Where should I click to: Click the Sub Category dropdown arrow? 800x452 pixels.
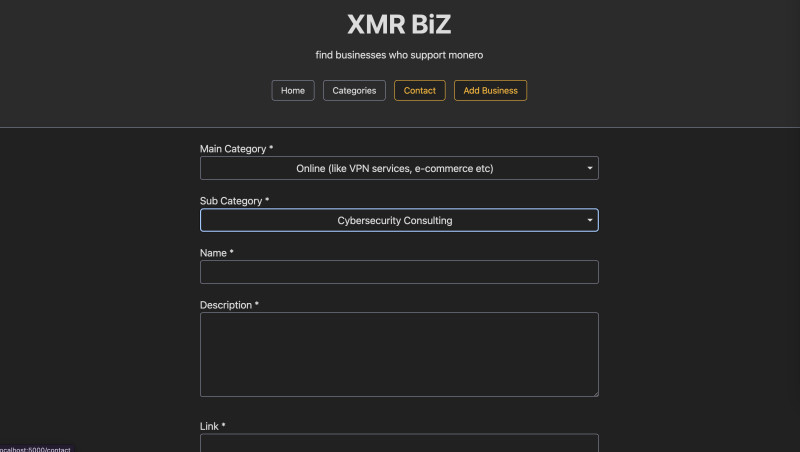(x=590, y=220)
